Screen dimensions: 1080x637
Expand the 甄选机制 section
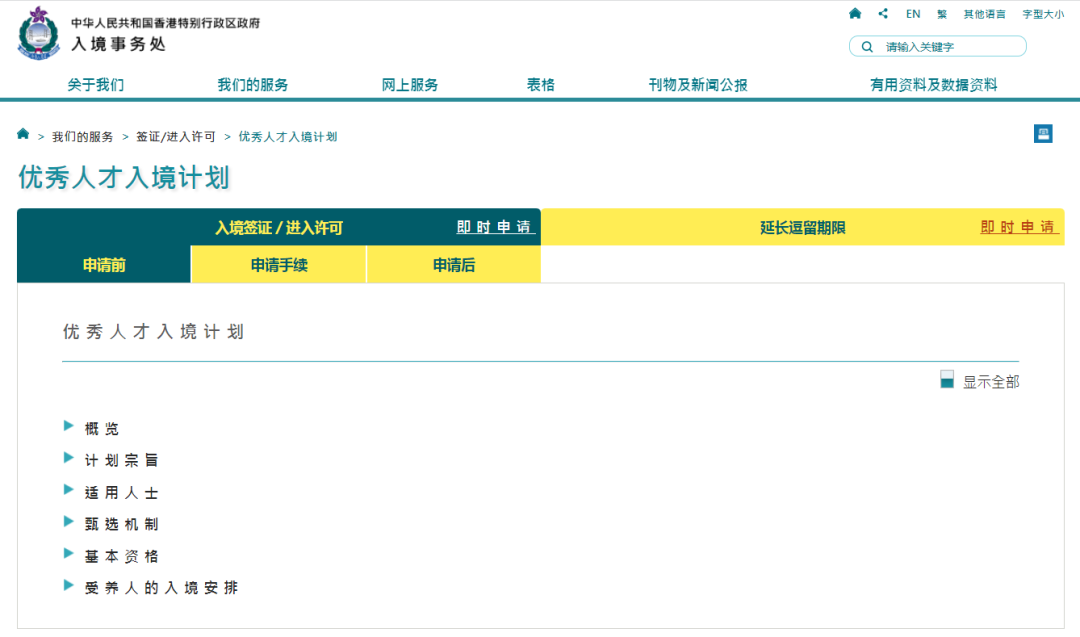pyautogui.click(x=121, y=524)
